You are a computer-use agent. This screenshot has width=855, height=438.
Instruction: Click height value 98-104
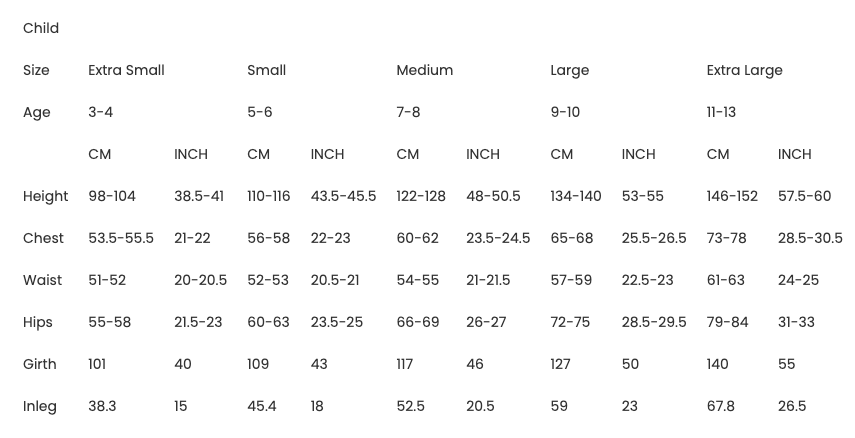point(111,196)
